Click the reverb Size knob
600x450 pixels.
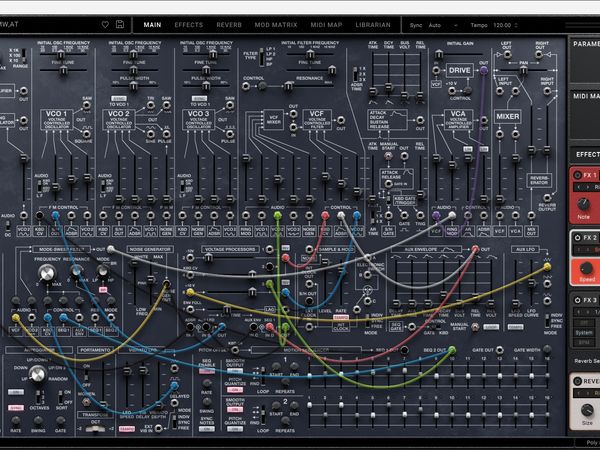coord(587,410)
